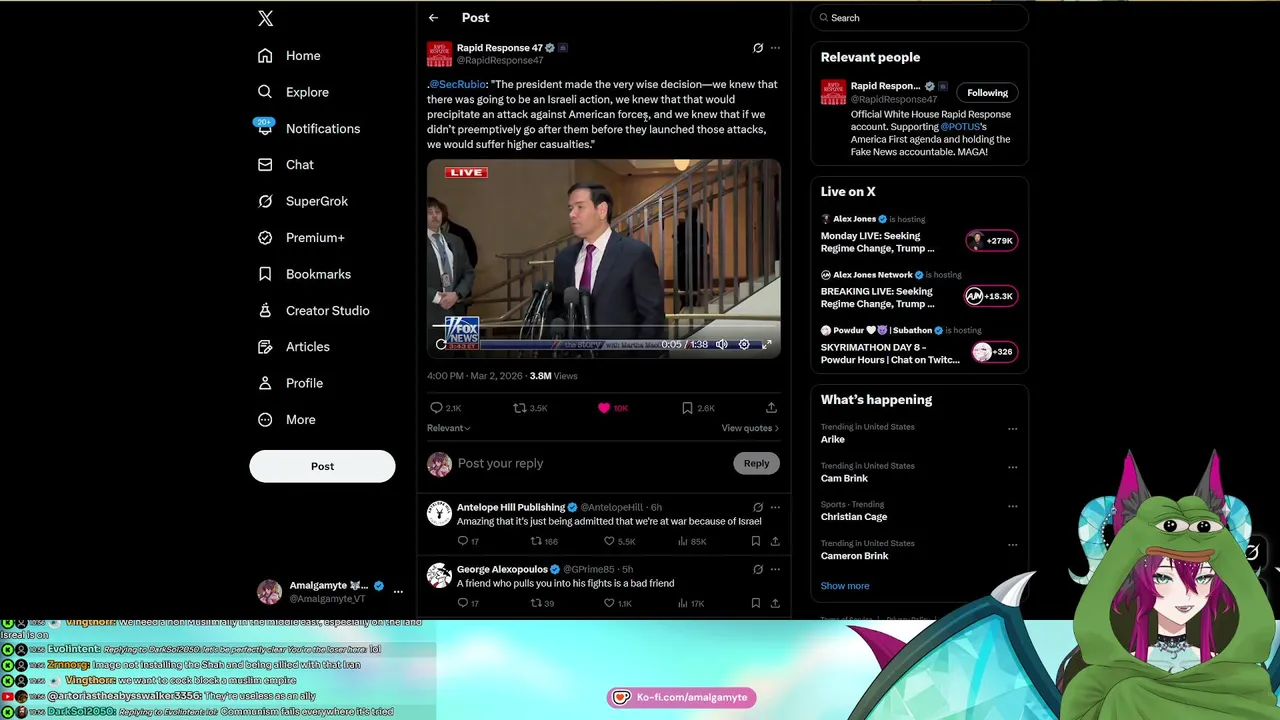Screen dimensions: 1280x720
Task: Open Powdur SKYRIMATHON DAY 8 stream
Action: 919,347
